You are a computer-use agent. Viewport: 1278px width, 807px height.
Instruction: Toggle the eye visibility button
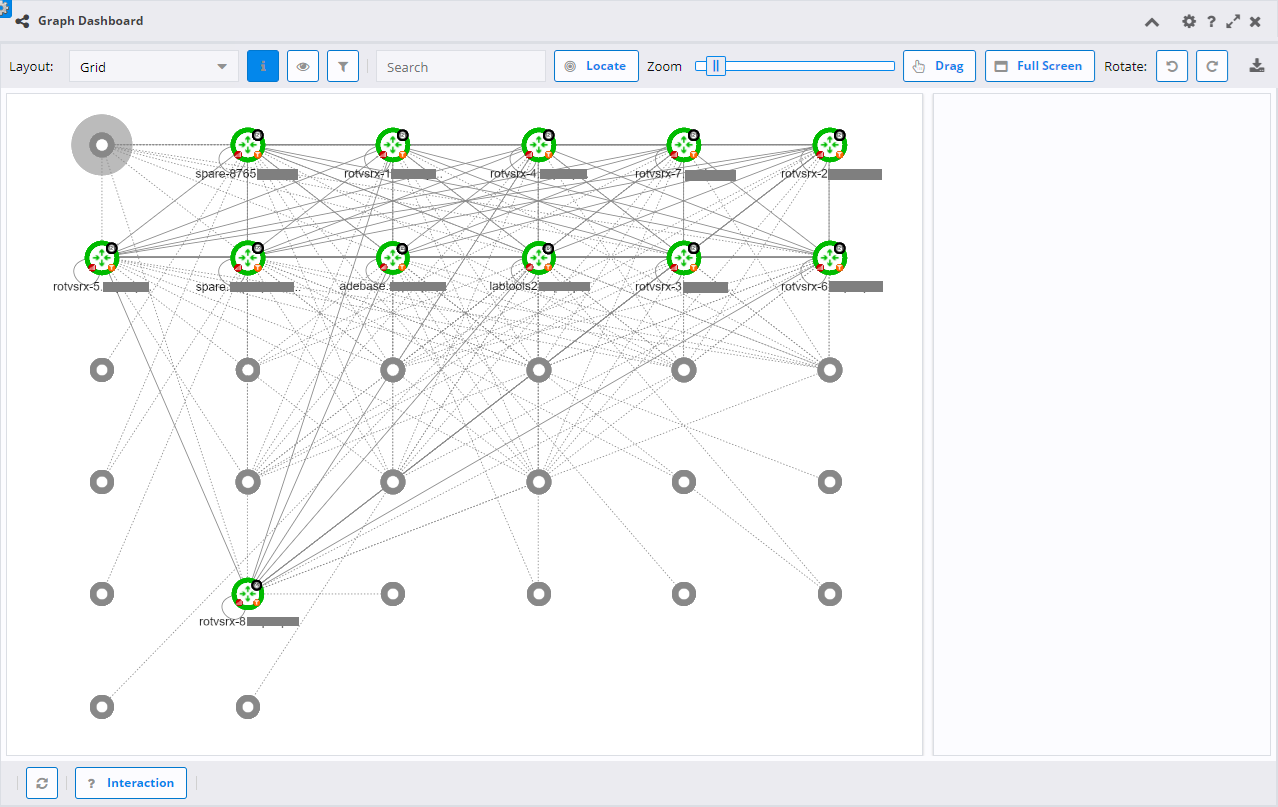tap(303, 66)
